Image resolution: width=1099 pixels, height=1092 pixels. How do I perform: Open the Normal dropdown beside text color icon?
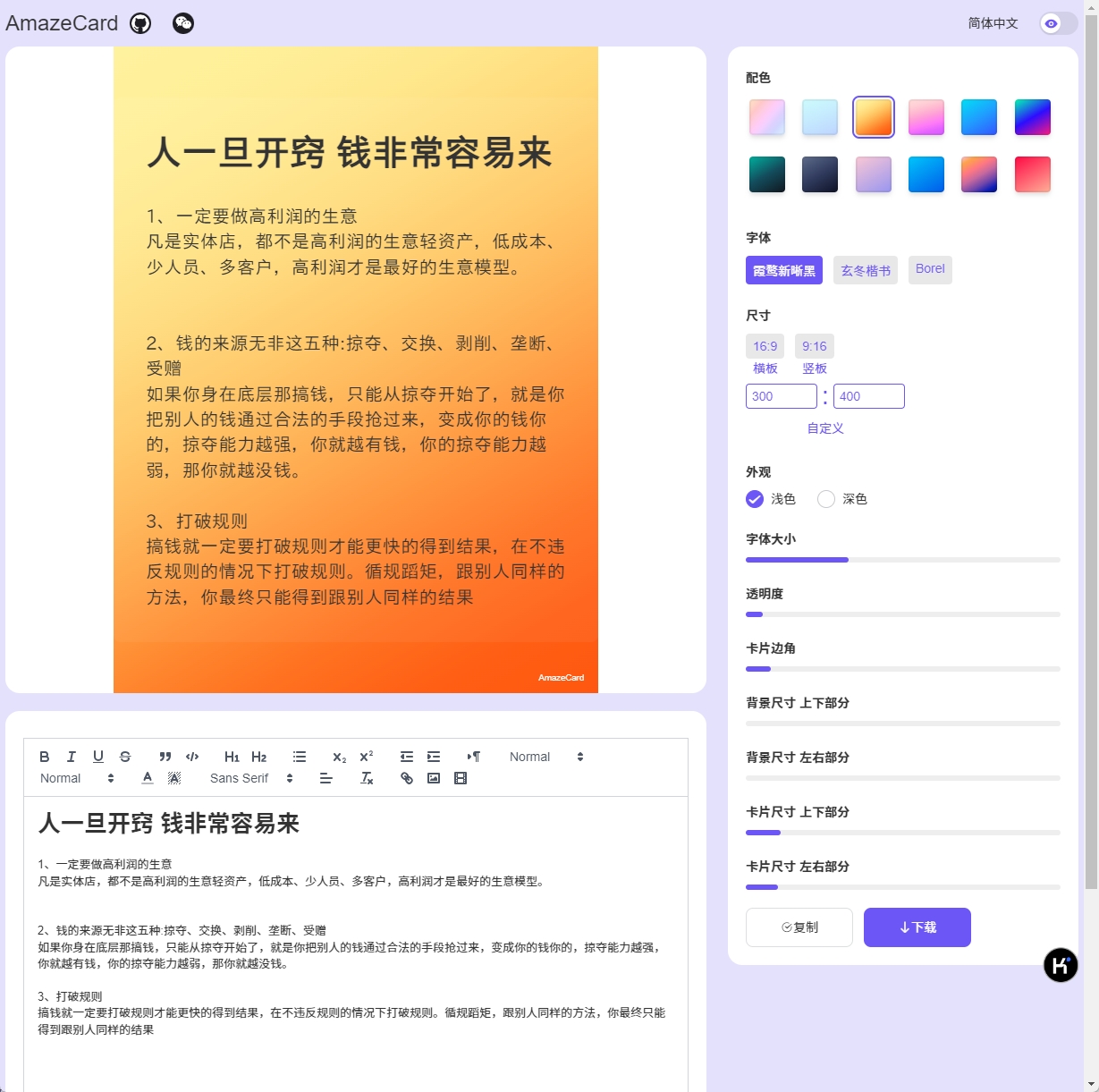coord(77,778)
